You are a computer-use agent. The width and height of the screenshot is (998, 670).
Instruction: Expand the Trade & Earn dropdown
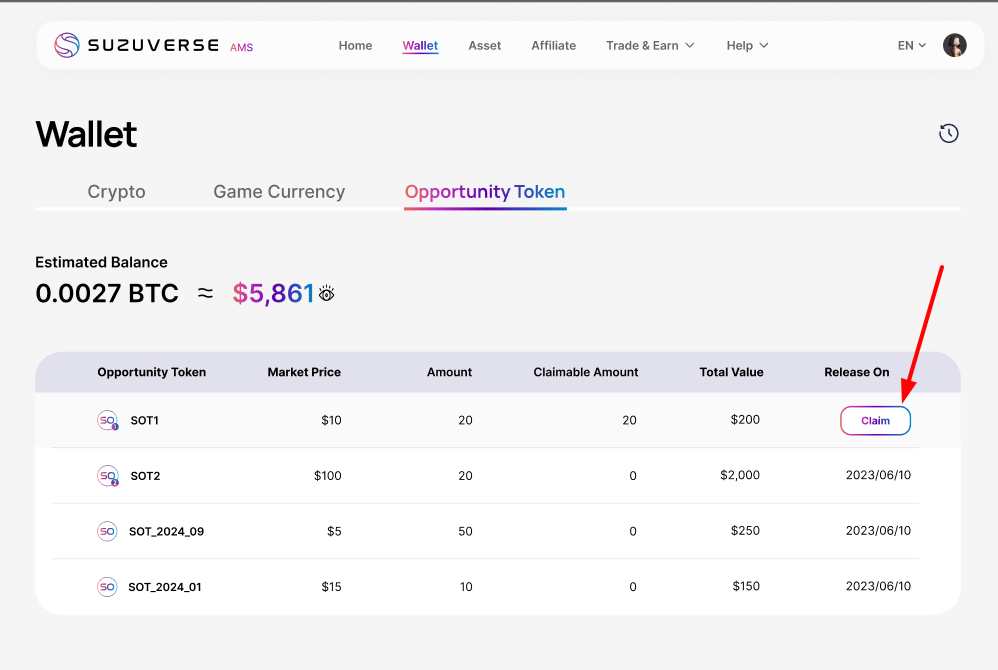650,45
